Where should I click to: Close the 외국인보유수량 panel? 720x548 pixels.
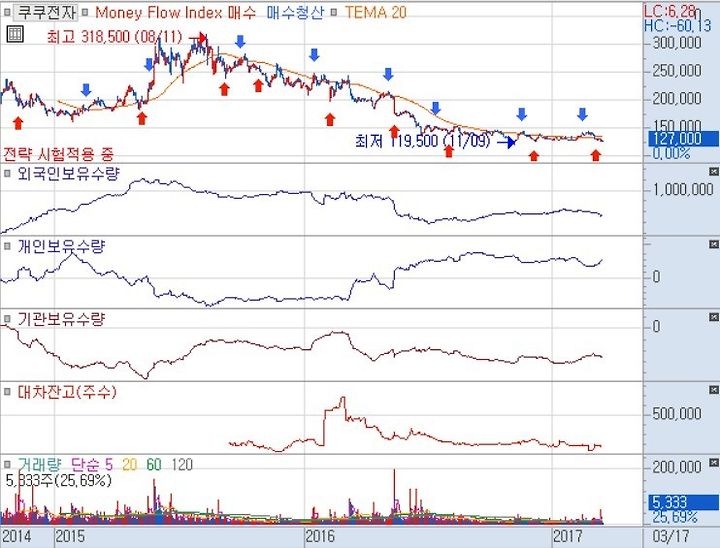tap(713, 172)
